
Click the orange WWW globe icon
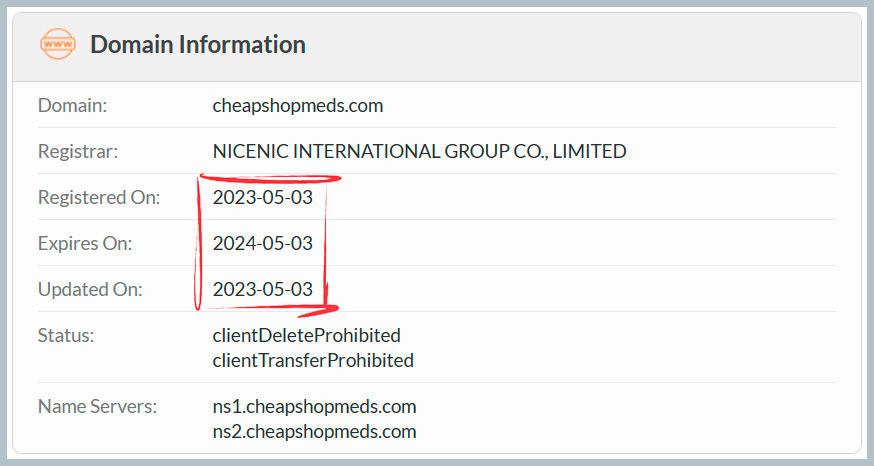pyautogui.click(x=58, y=45)
